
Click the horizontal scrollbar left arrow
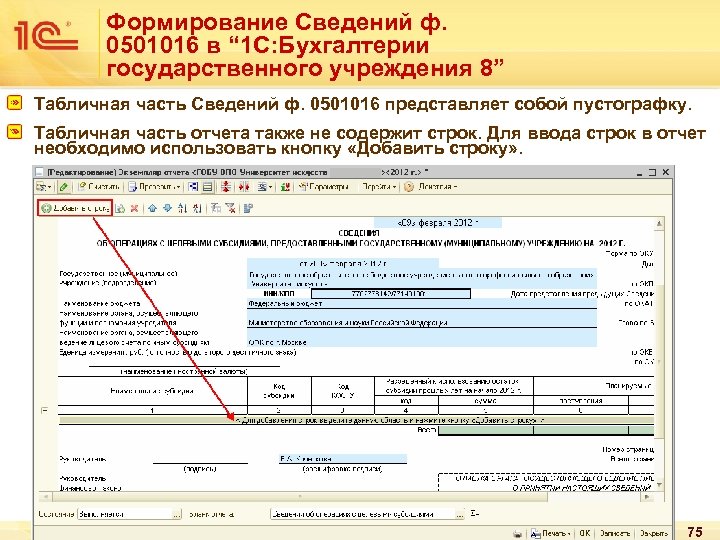tap(45, 497)
